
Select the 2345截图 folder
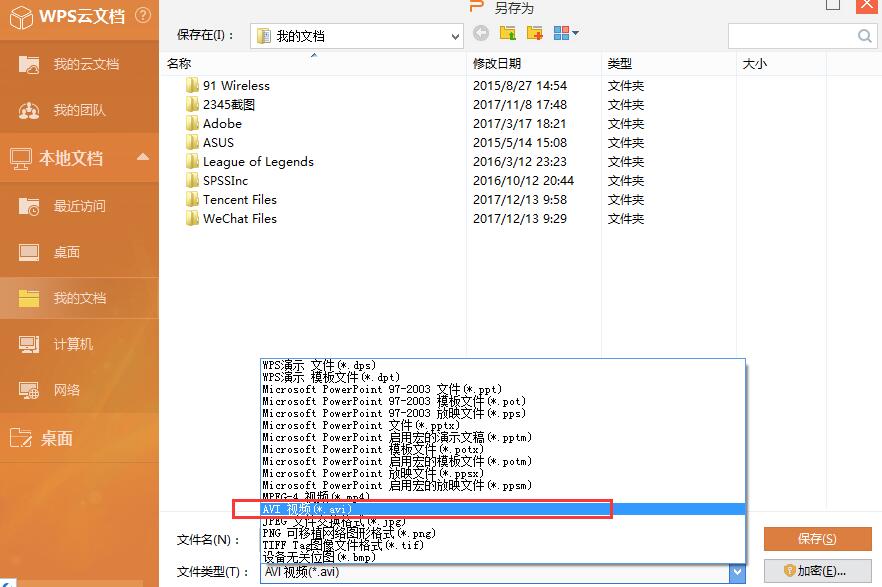(x=229, y=105)
